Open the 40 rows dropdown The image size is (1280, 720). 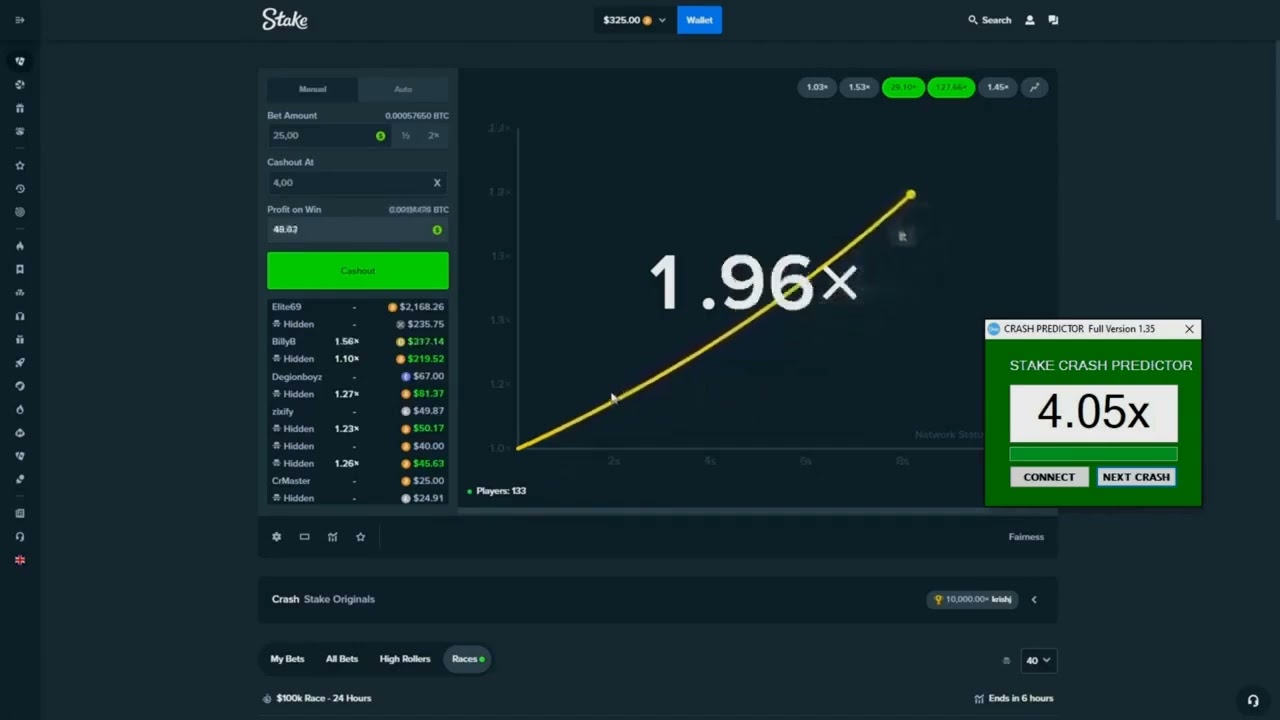(x=1037, y=660)
